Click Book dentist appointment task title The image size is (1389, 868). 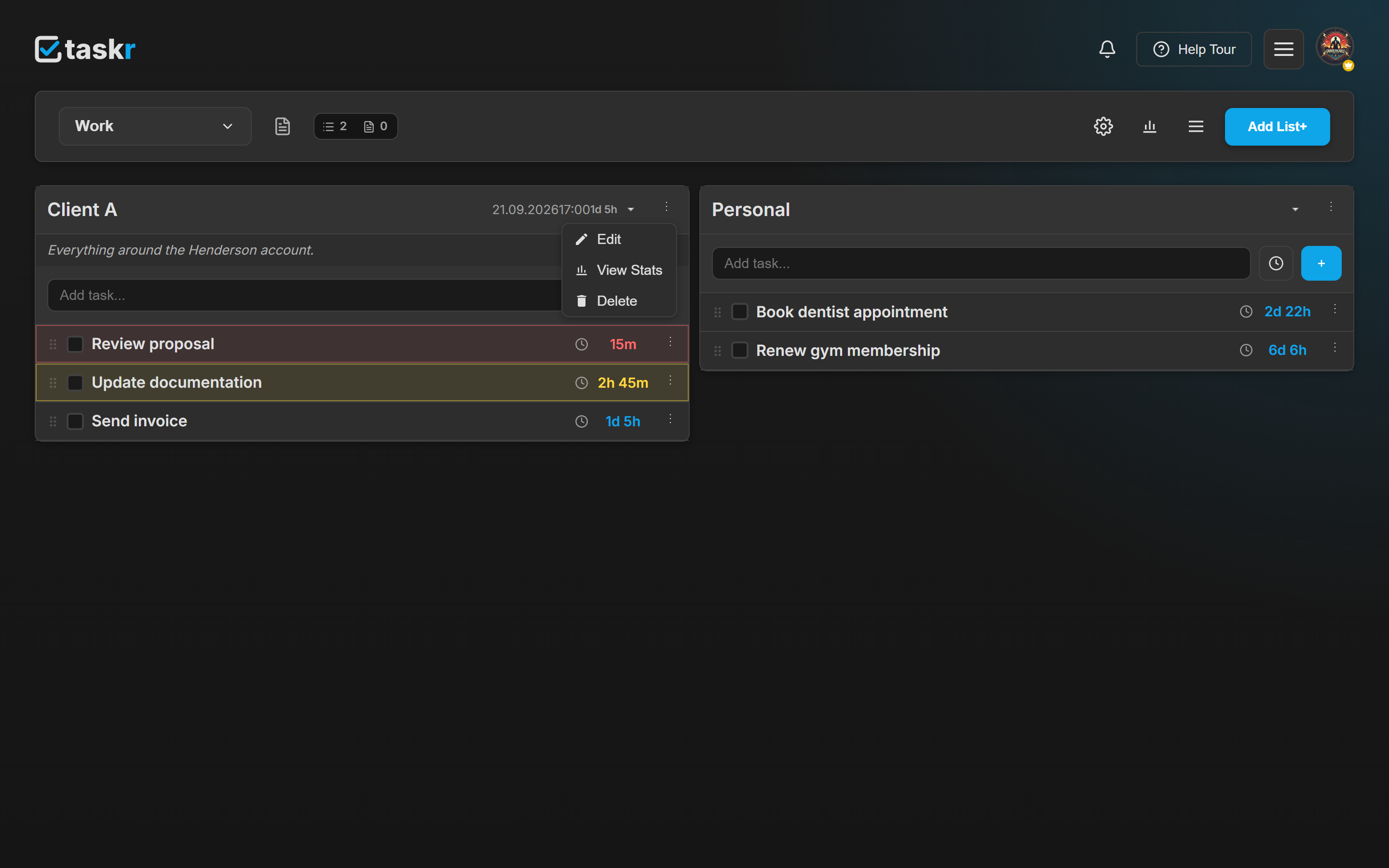point(852,312)
